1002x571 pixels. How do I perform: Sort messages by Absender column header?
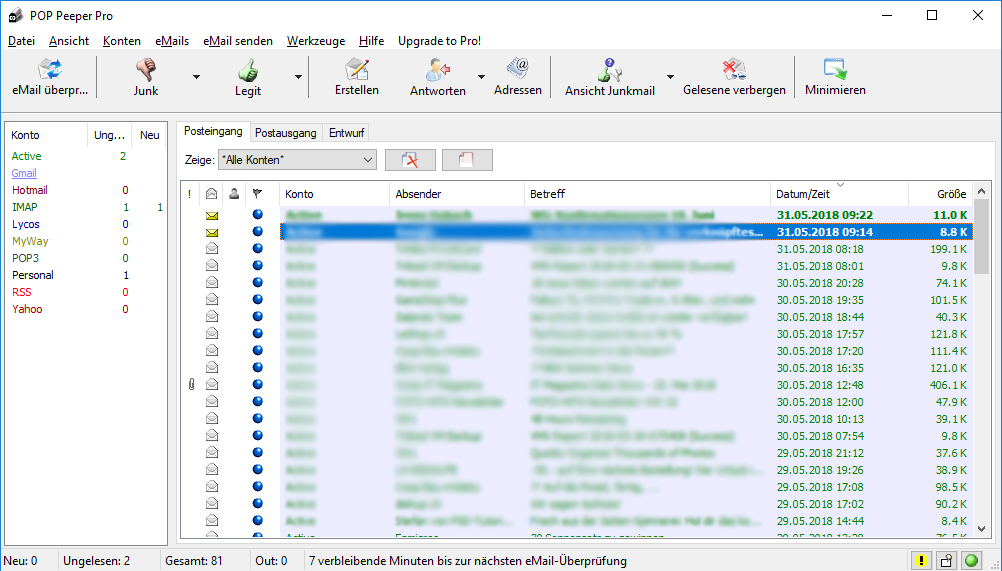[457, 194]
